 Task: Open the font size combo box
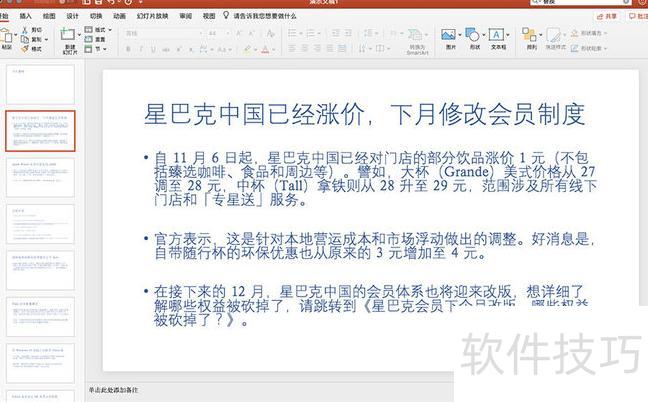click(x=219, y=33)
